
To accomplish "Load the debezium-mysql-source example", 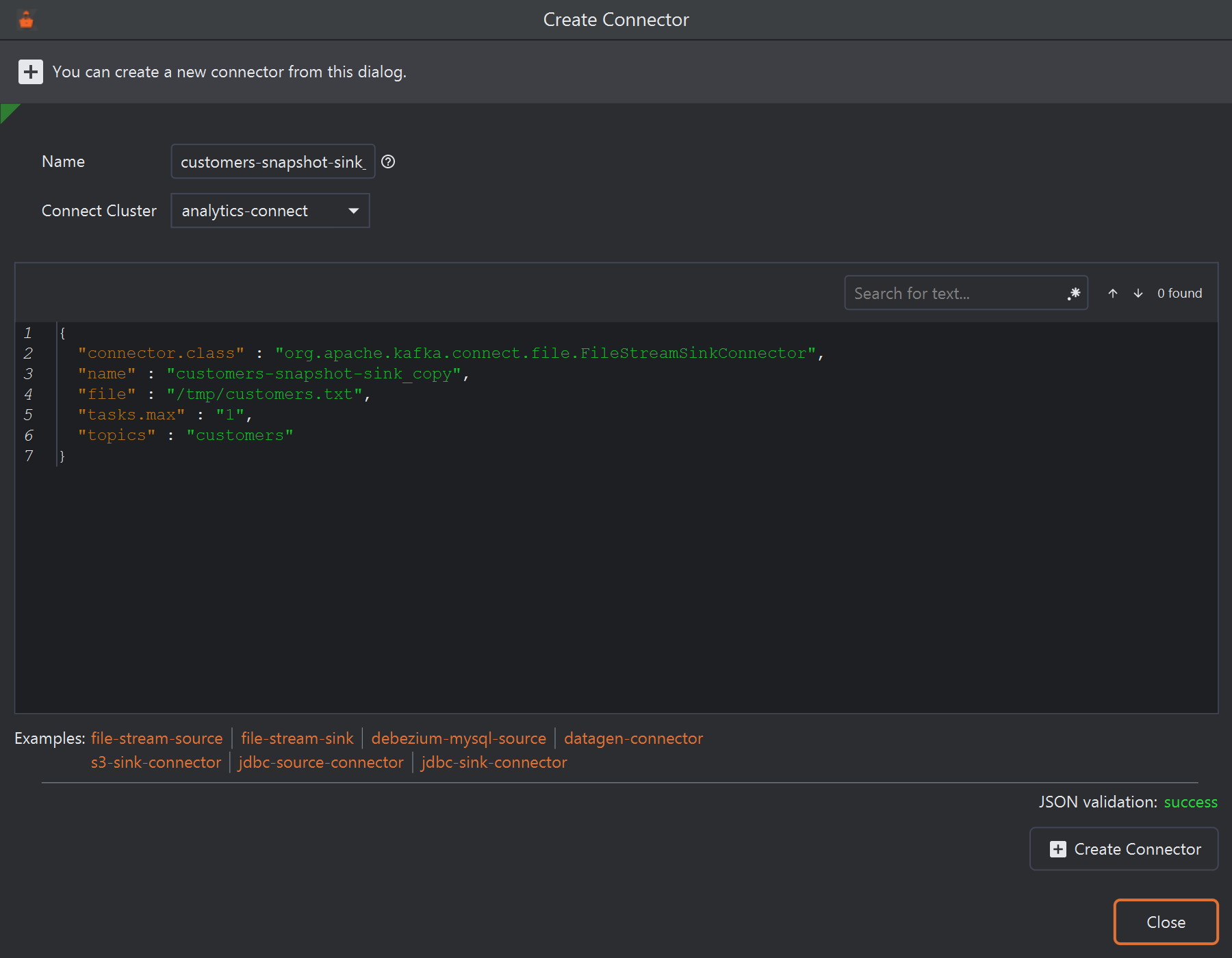I will (459, 738).
